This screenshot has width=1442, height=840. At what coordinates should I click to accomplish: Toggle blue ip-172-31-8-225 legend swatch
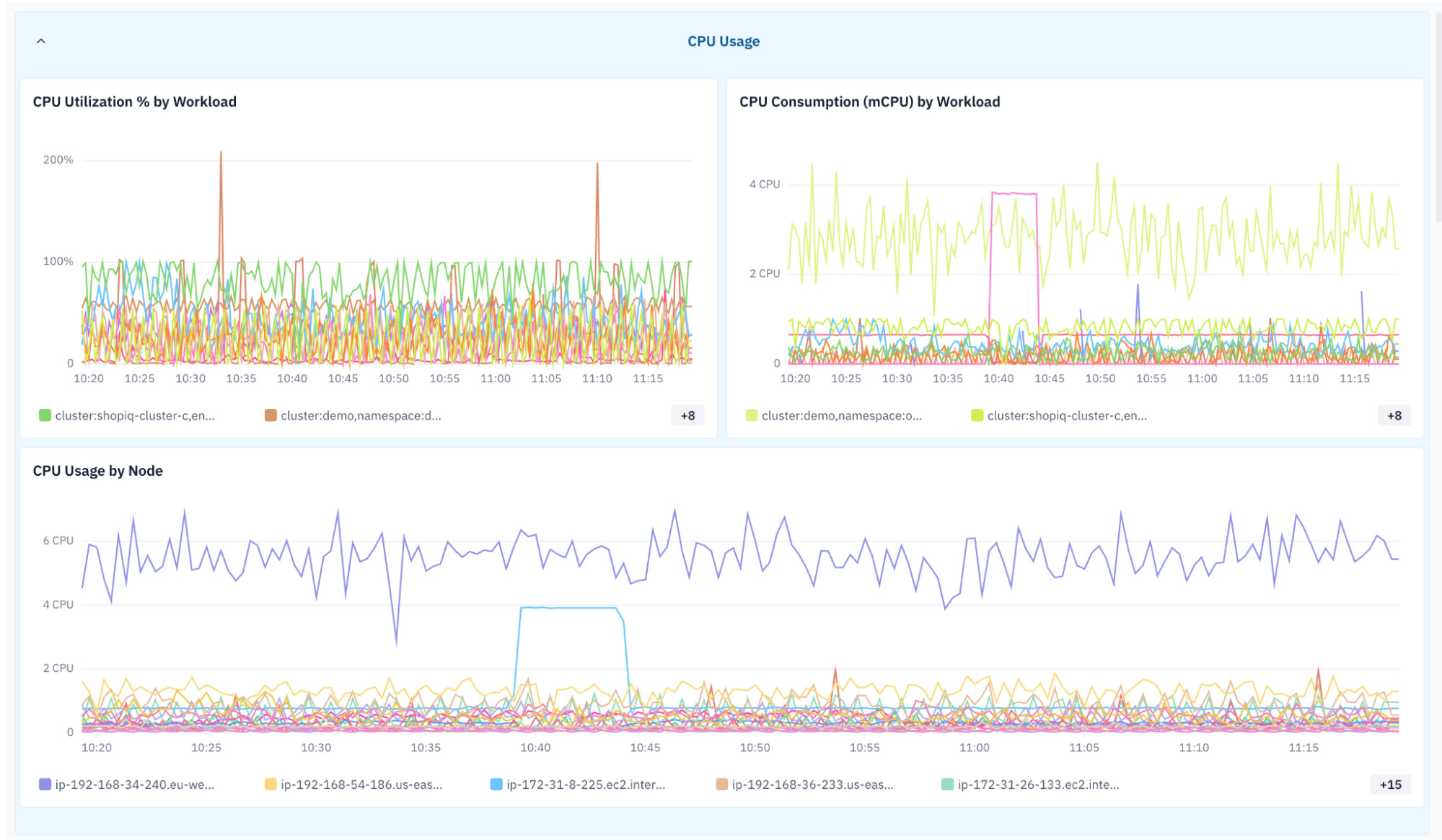(496, 784)
